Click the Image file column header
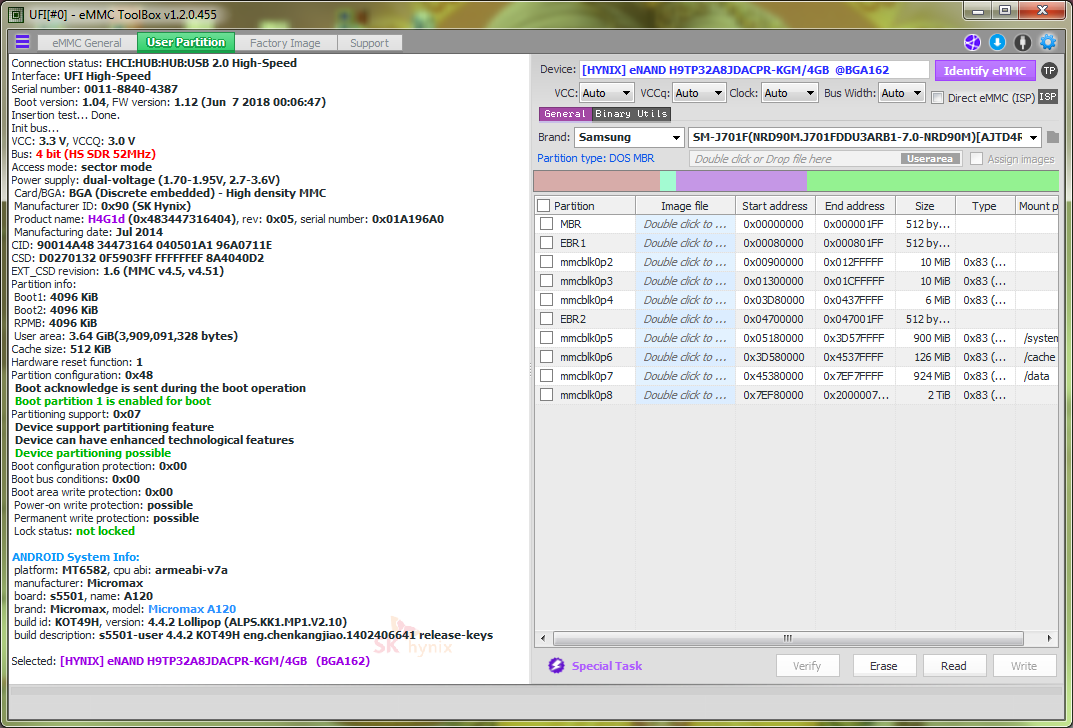The image size is (1073, 728). [685, 206]
